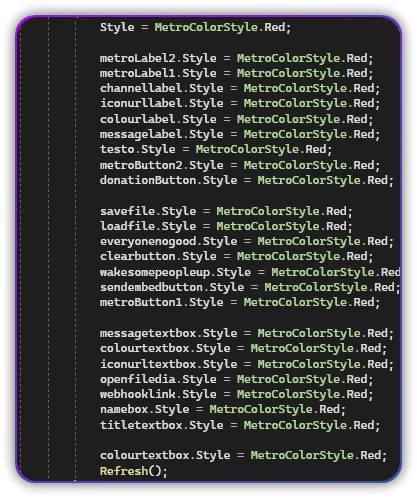Click the sendembedbutton.Style line
The width and height of the screenshot is (417, 498).
[x=250, y=287]
